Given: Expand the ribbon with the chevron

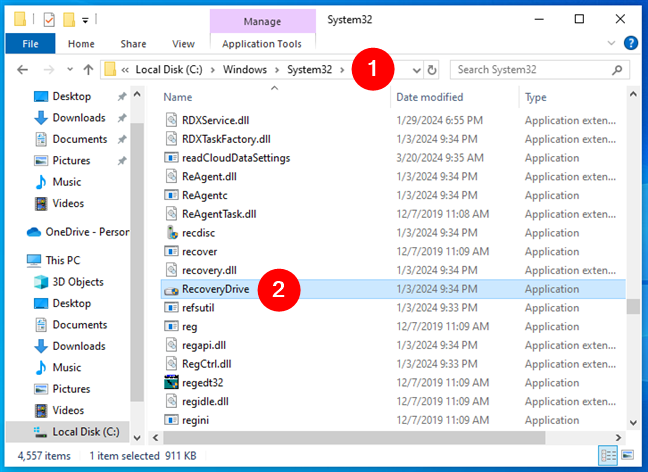Looking at the screenshot, I should pos(611,43).
